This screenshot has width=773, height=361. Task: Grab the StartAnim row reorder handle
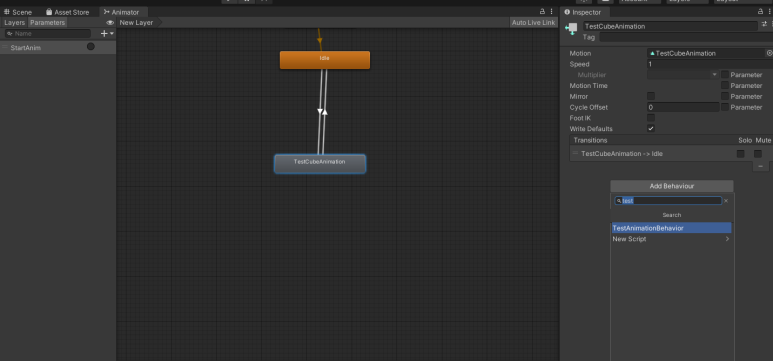point(5,47)
